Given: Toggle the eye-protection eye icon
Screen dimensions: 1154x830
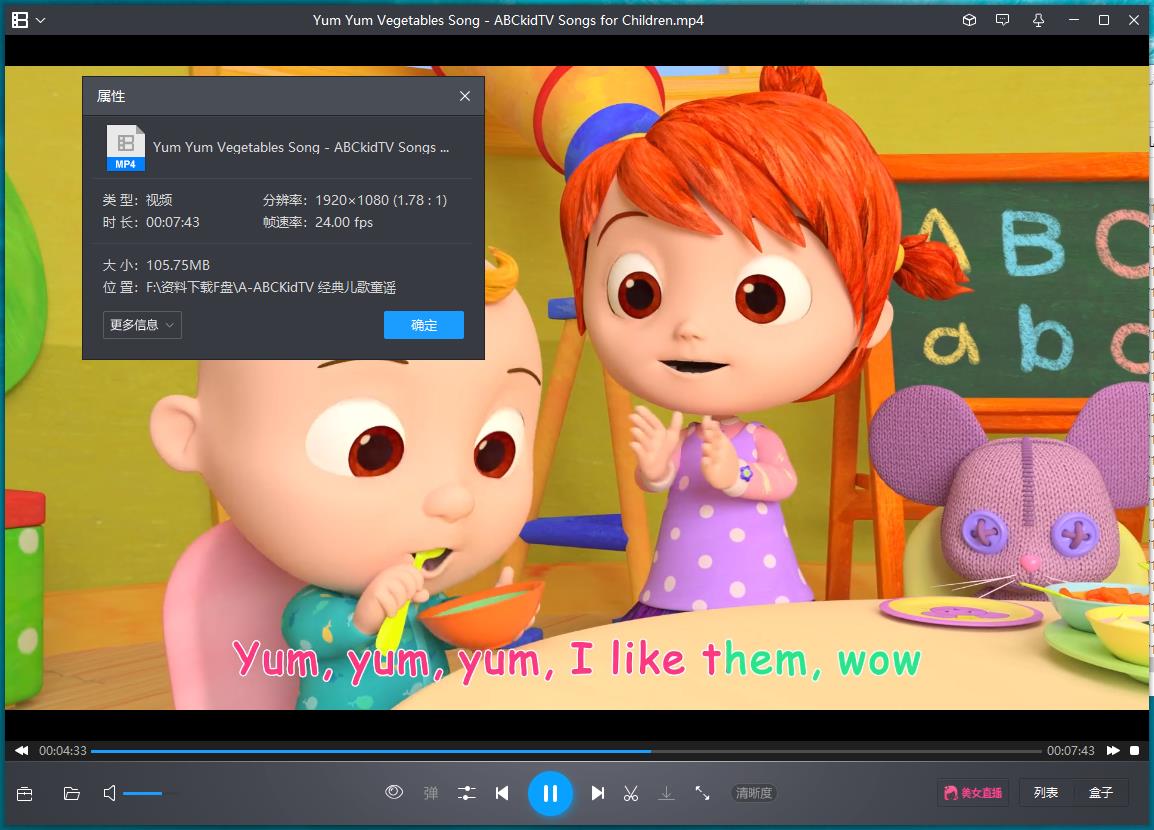Looking at the screenshot, I should click(394, 792).
